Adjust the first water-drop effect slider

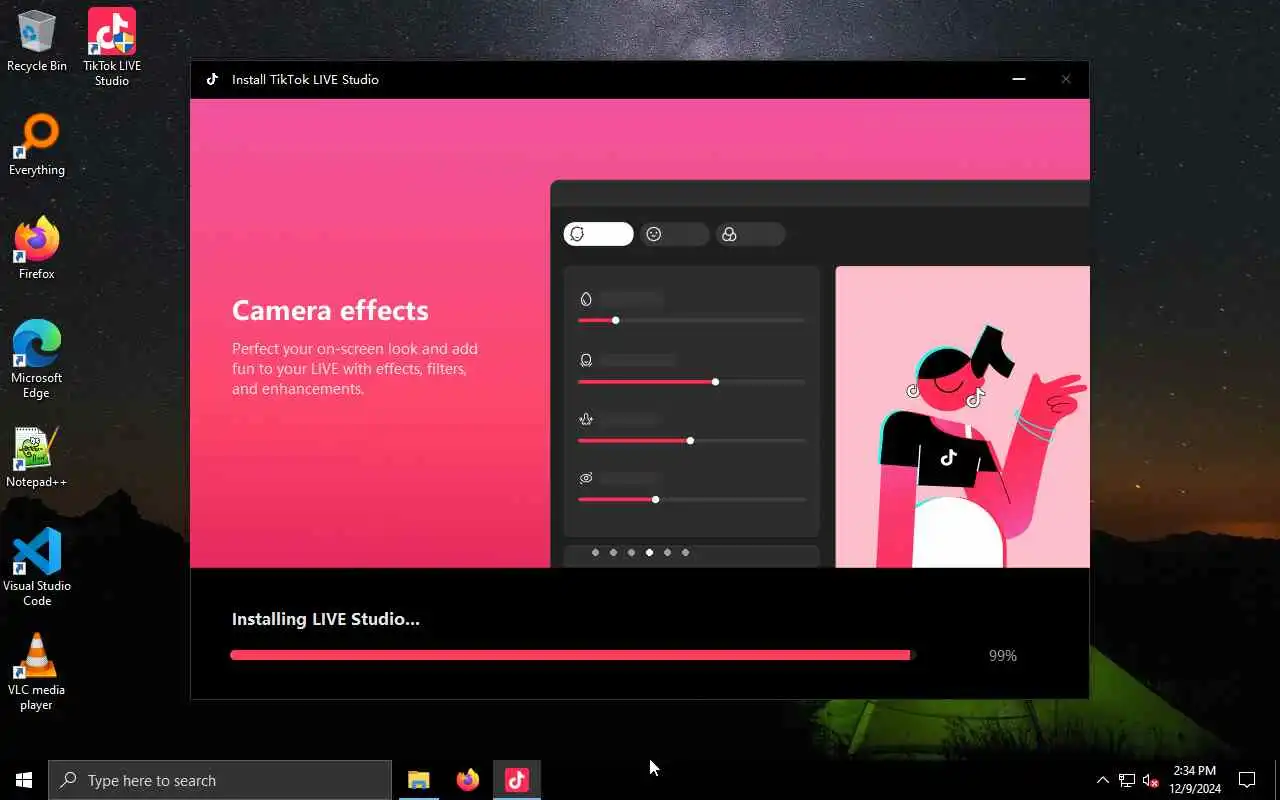pyautogui.click(x=691, y=320)
